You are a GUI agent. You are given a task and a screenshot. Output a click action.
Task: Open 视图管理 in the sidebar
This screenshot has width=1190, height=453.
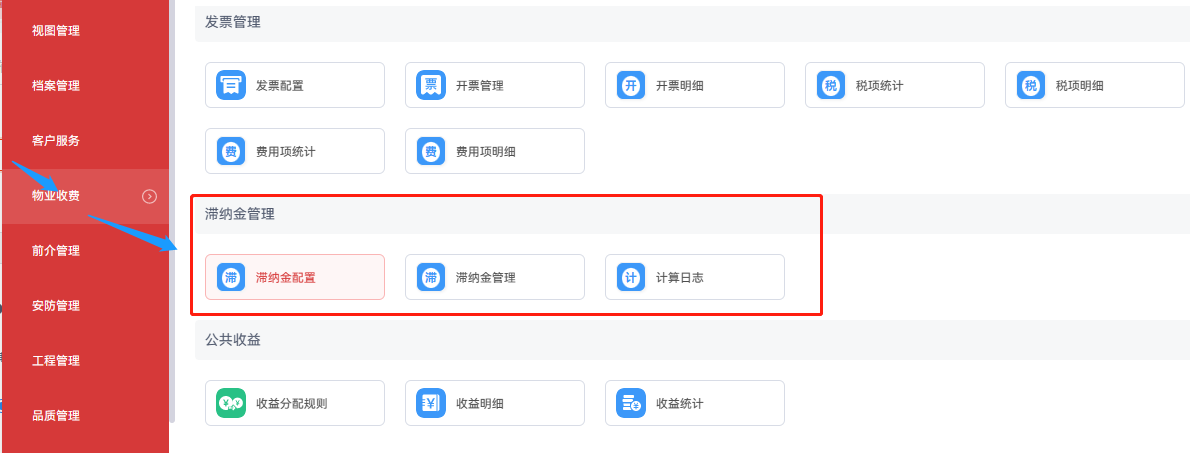tap(56, 31)
